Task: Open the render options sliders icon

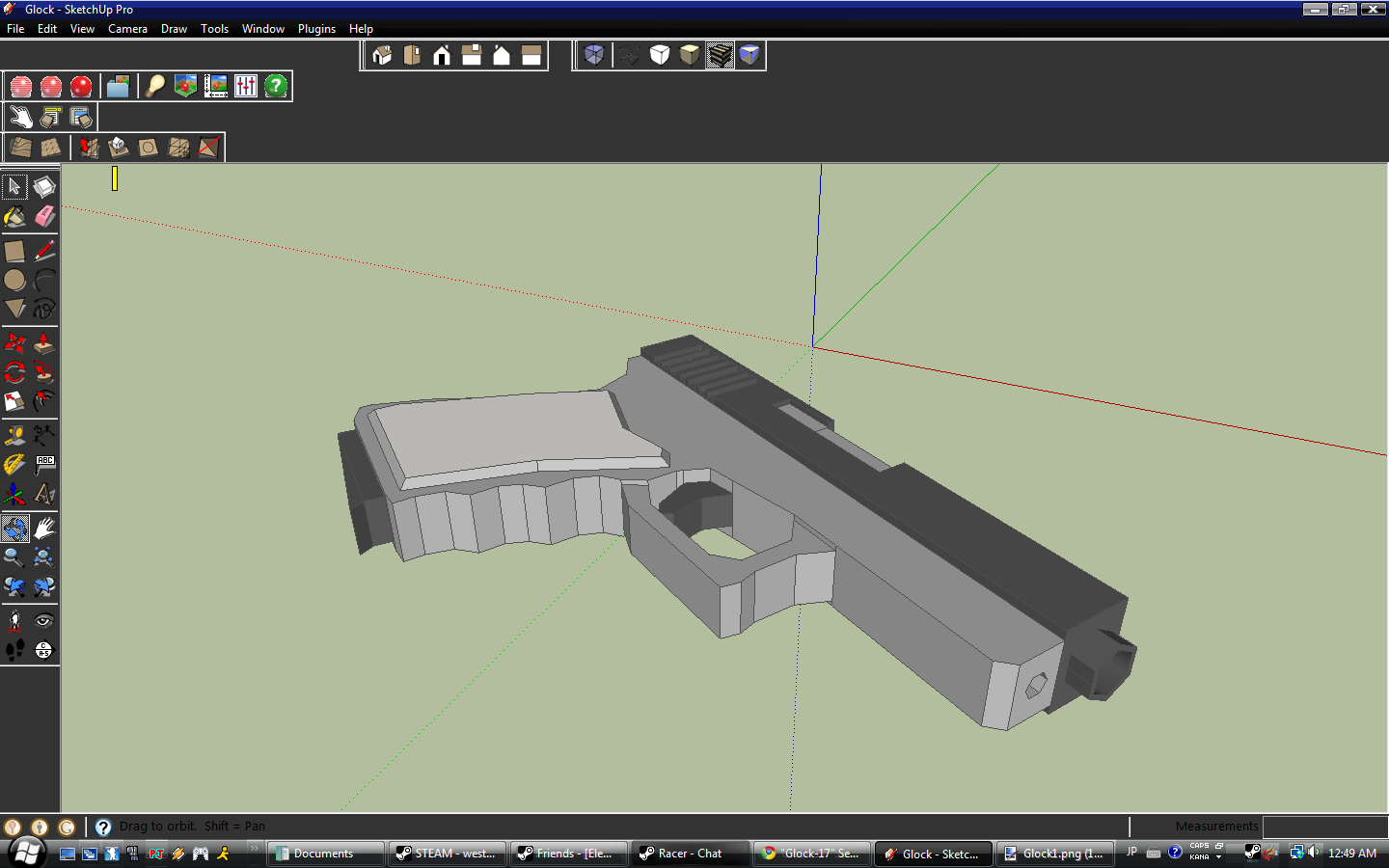Action: click(x=246, y=86)
